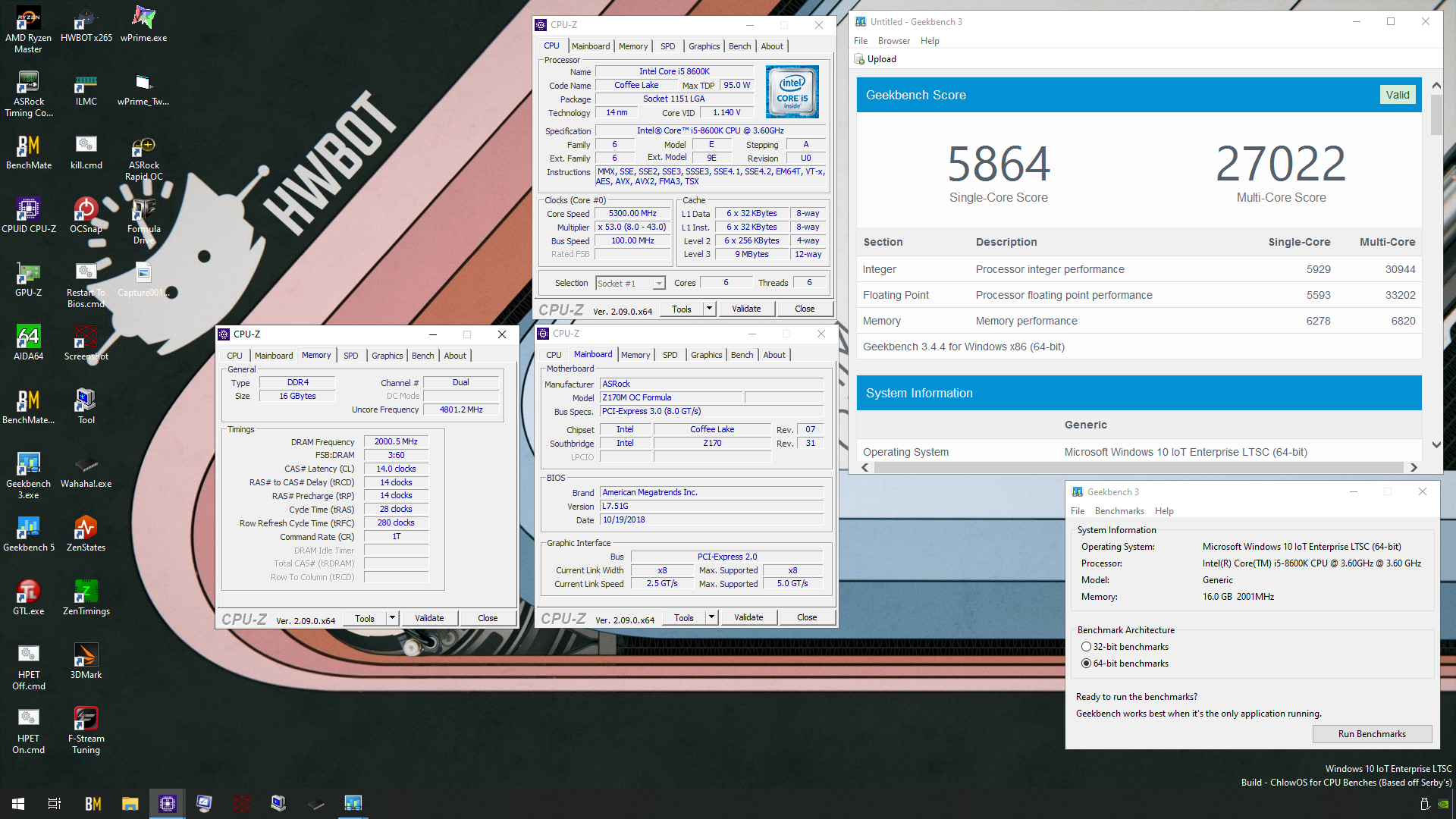Click Intel Core i5 logo in CPU-Z
This screenshot has width=1456, height=819.
(x=792, y=92)
